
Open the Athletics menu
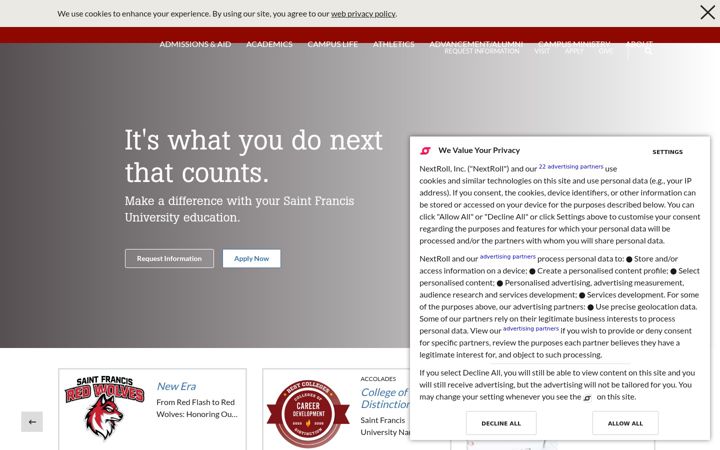[394, 44]
